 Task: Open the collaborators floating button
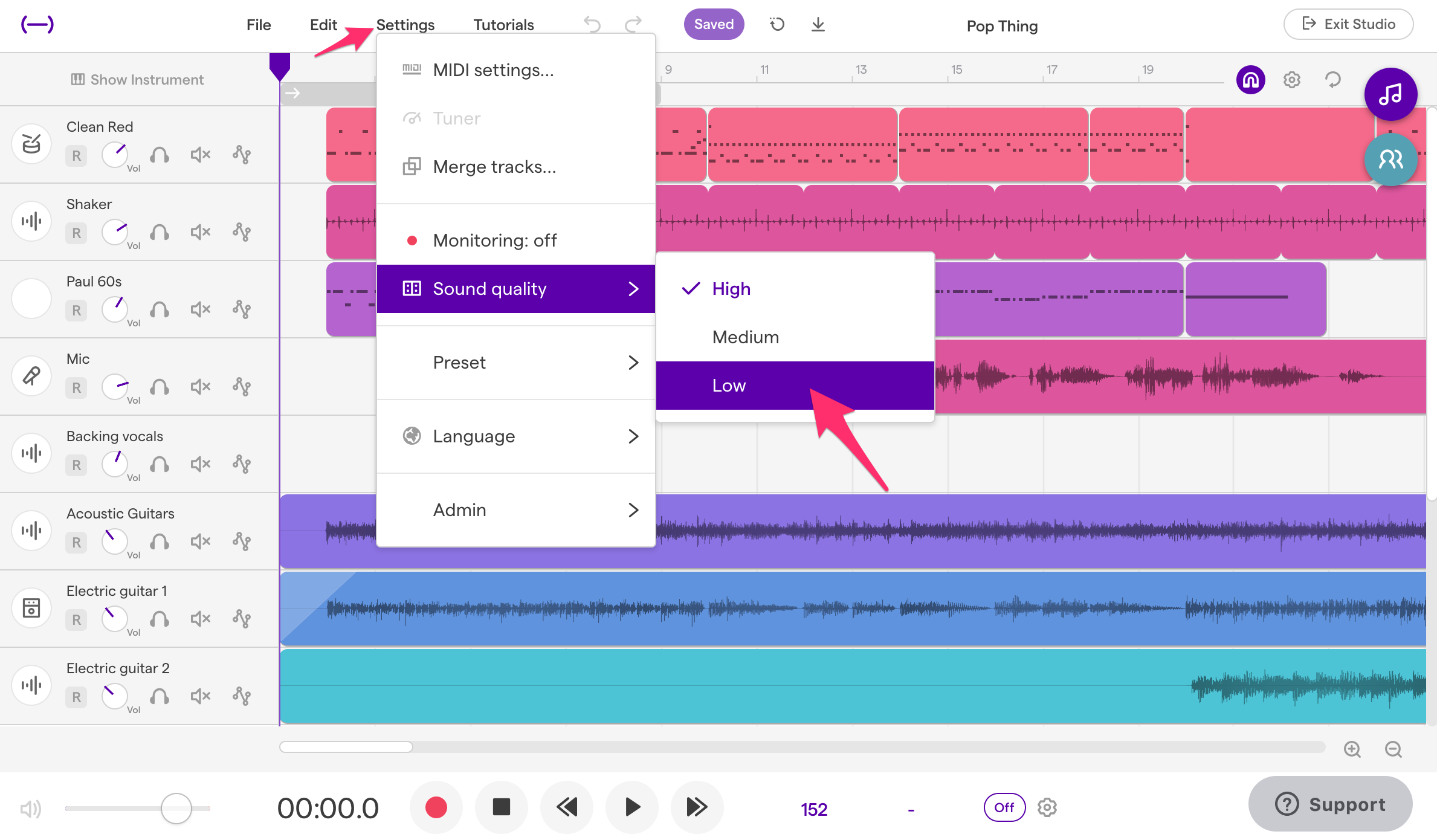(1390, 160)
